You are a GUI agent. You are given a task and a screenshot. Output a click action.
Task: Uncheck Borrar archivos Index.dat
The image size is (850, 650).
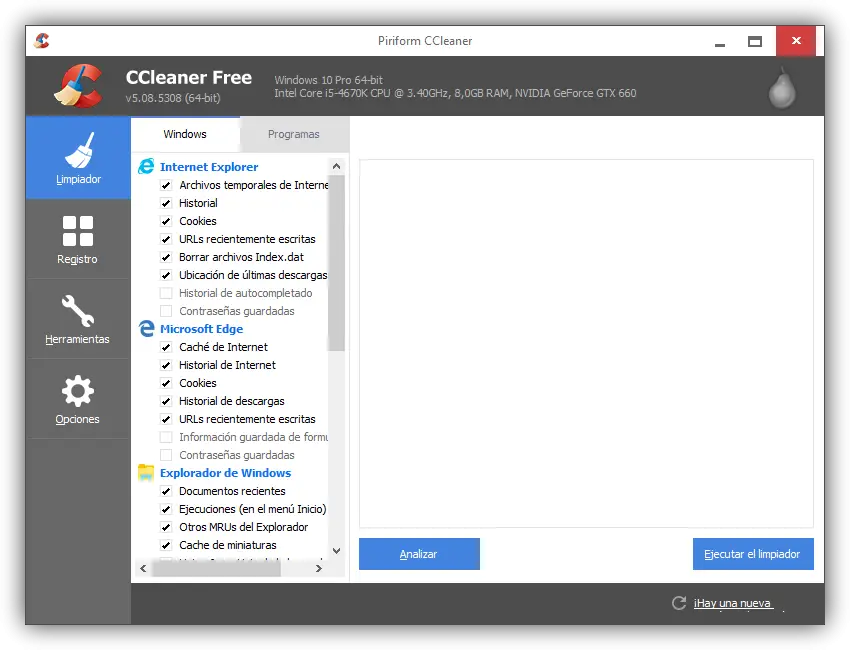coord(166,257)
